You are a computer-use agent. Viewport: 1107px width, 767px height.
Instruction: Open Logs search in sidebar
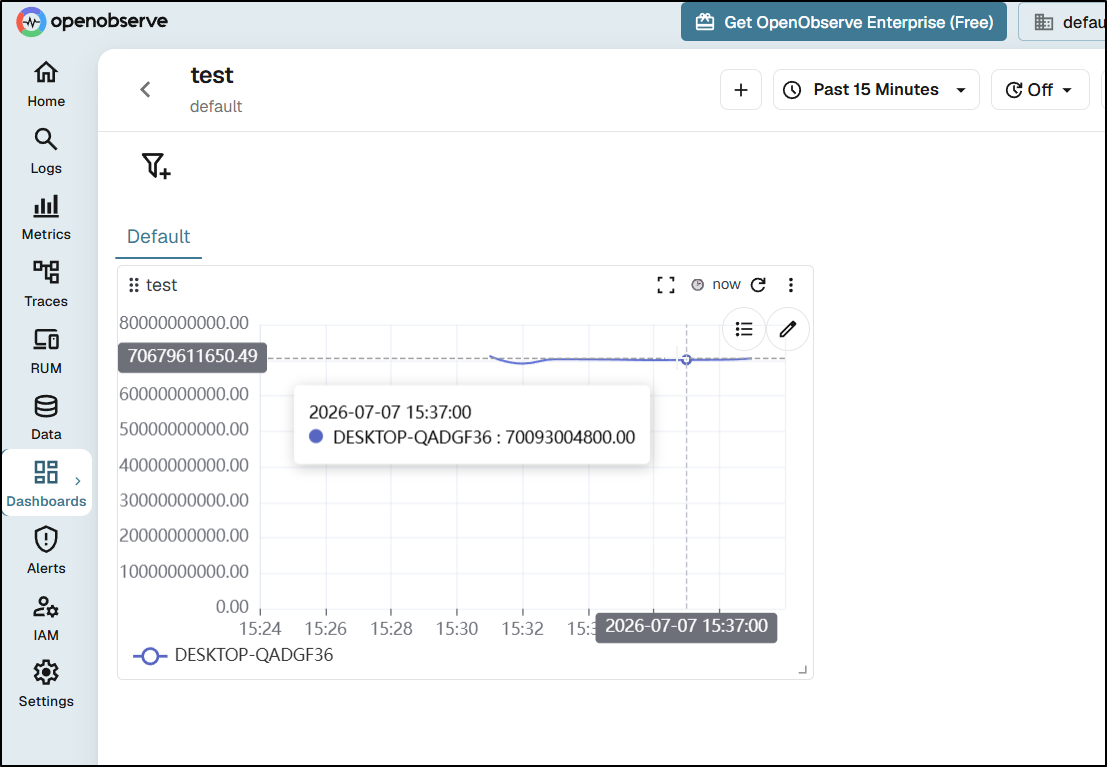pos(46,152)
